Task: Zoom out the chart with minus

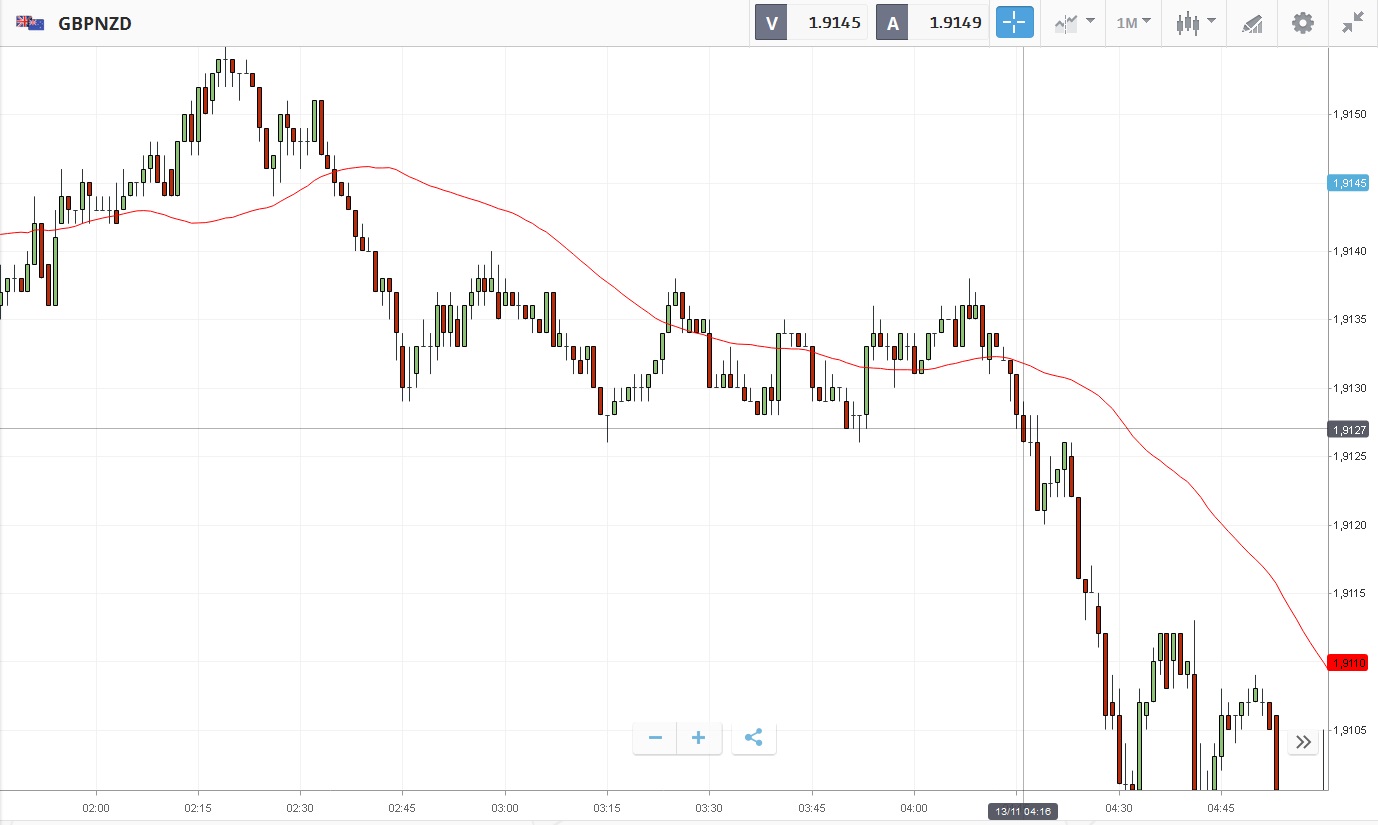Action: 655,738
